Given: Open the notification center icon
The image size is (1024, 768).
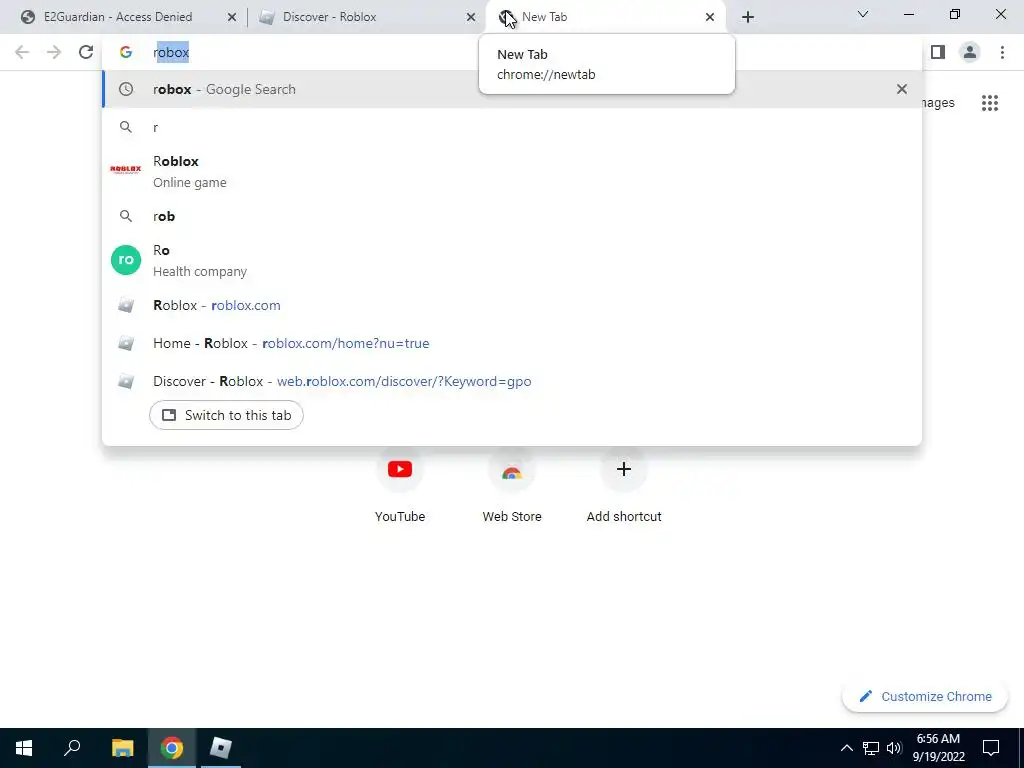Looking at the screenshot, I should [x=991, y=748].
